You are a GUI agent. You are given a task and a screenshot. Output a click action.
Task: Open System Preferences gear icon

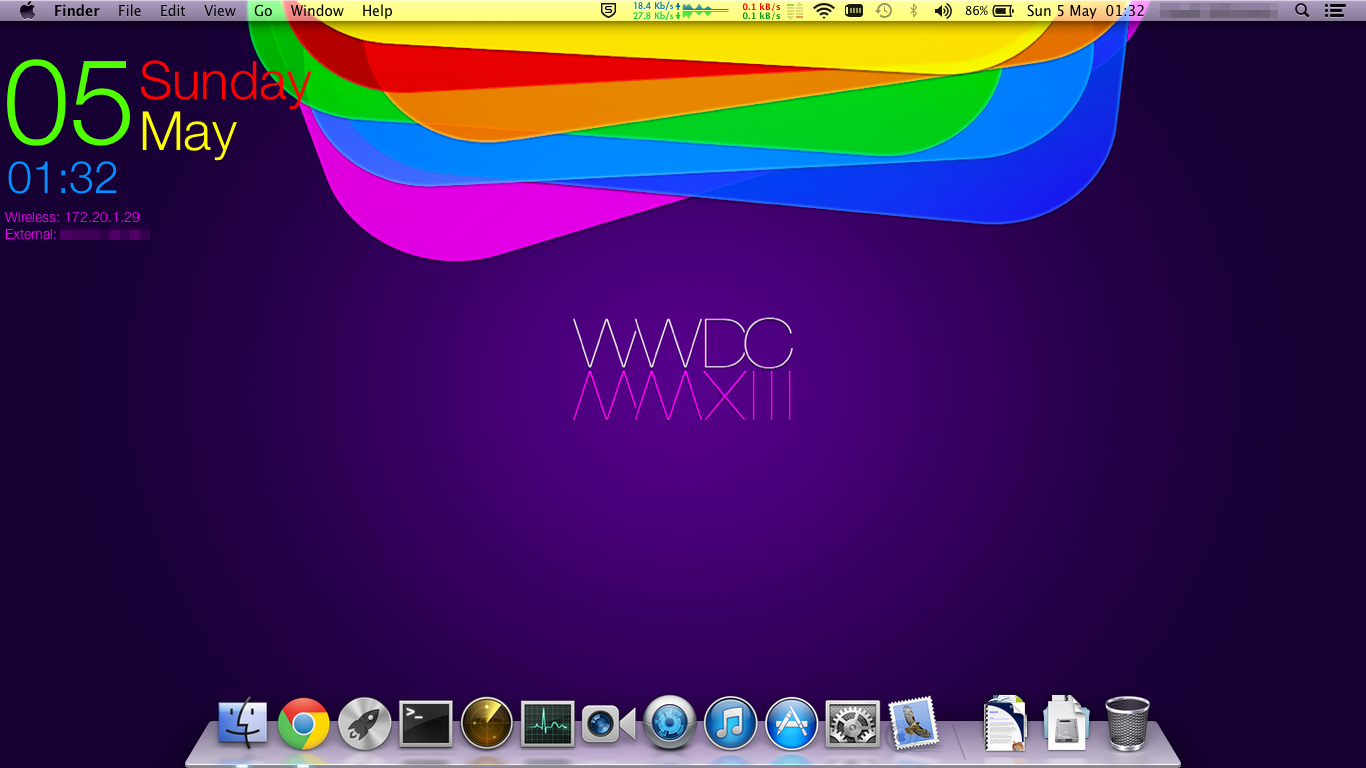[853, 723]
